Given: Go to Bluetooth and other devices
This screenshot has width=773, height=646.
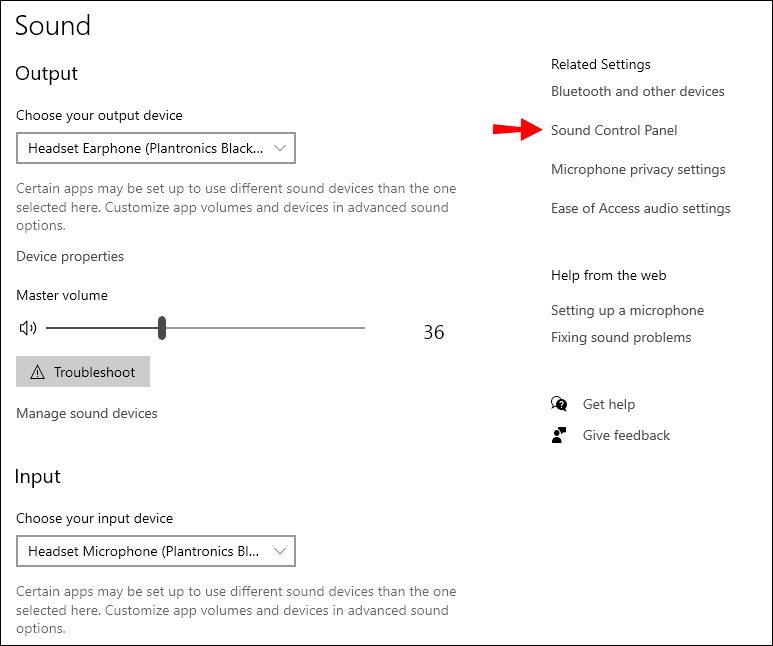Looking at the screenshot, I should [x=638, y=91].
